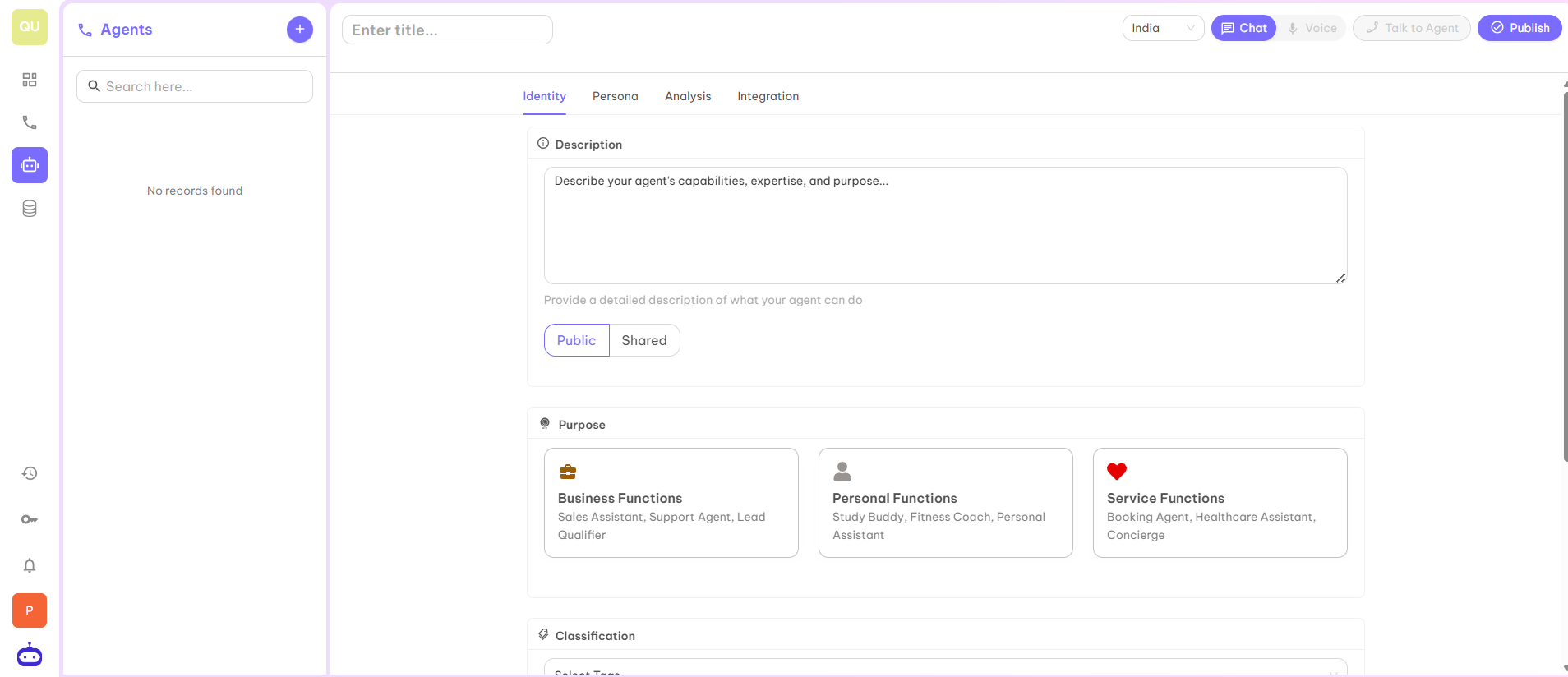Screen dimensions: 1568x677
Task: Click the phone icon beside Agents heading
Action: (x=85, y=30)
